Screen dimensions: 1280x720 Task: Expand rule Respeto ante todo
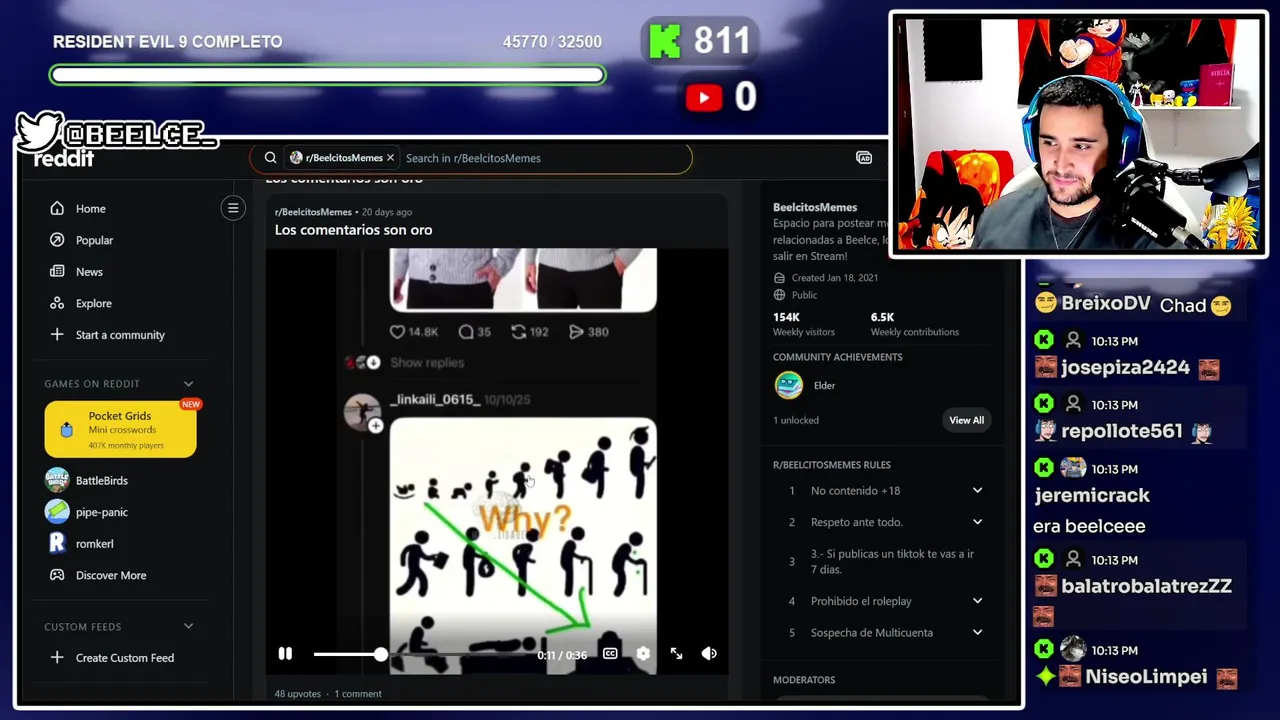(x=977, y=522)
